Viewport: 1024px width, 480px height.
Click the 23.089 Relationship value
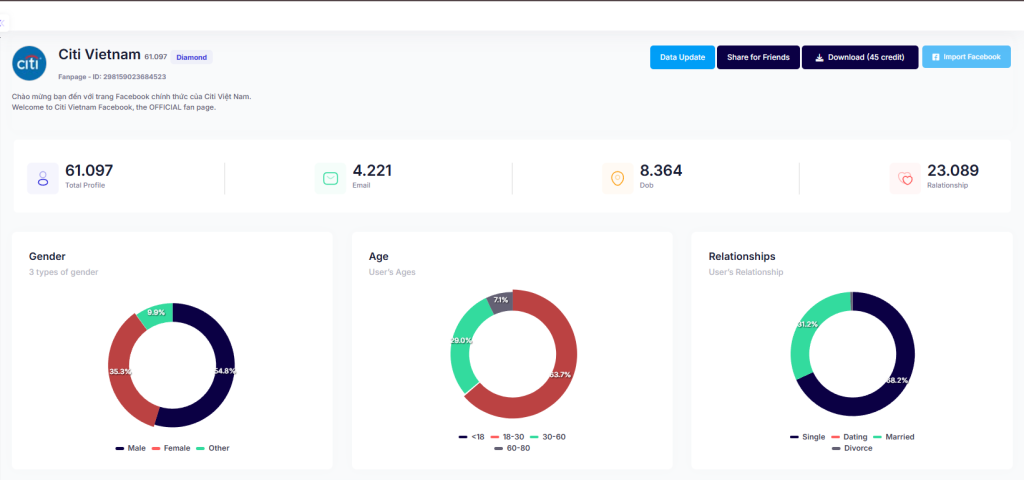tap(953, 171)
